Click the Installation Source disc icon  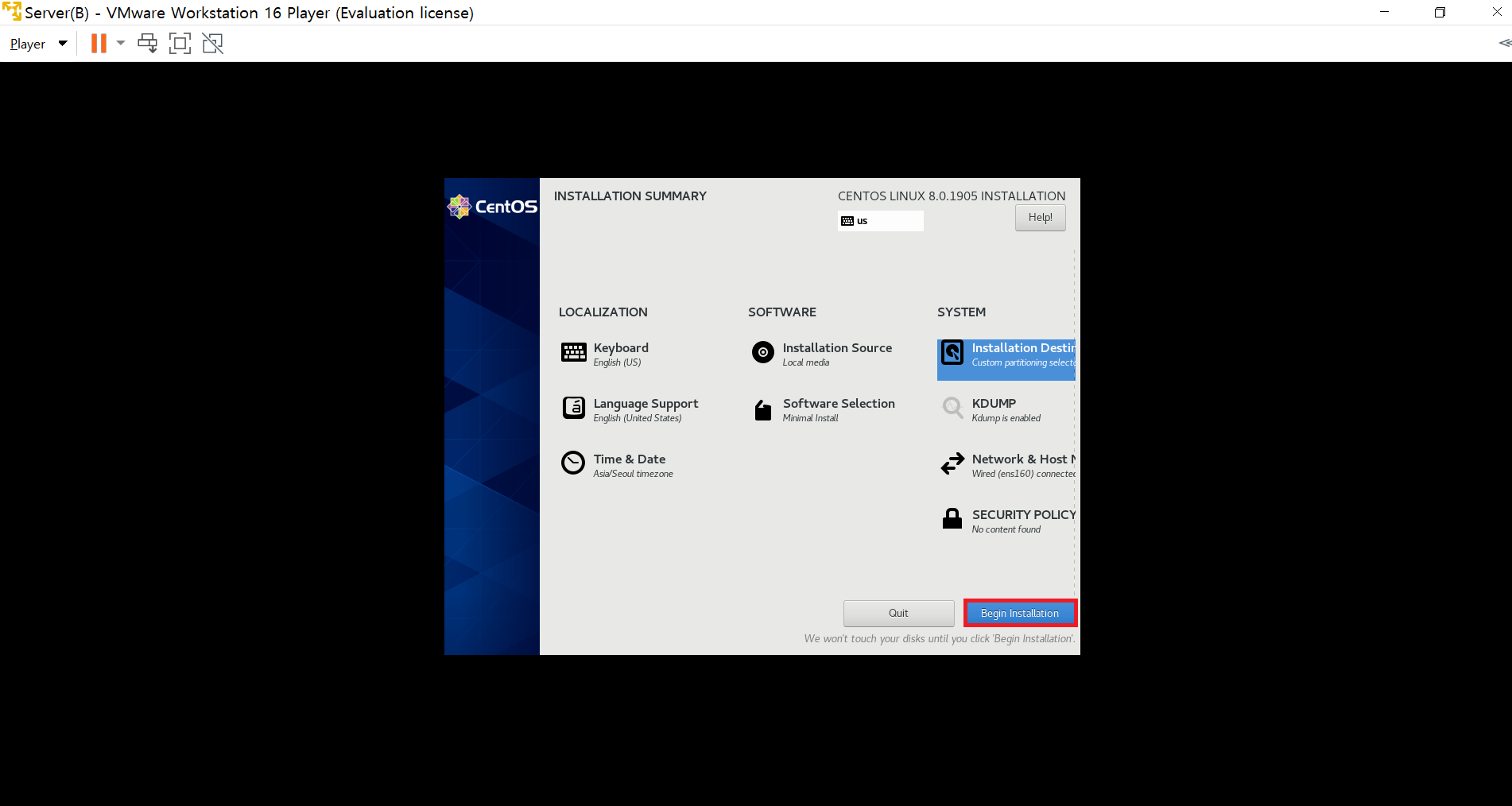[x=762, y=352]
